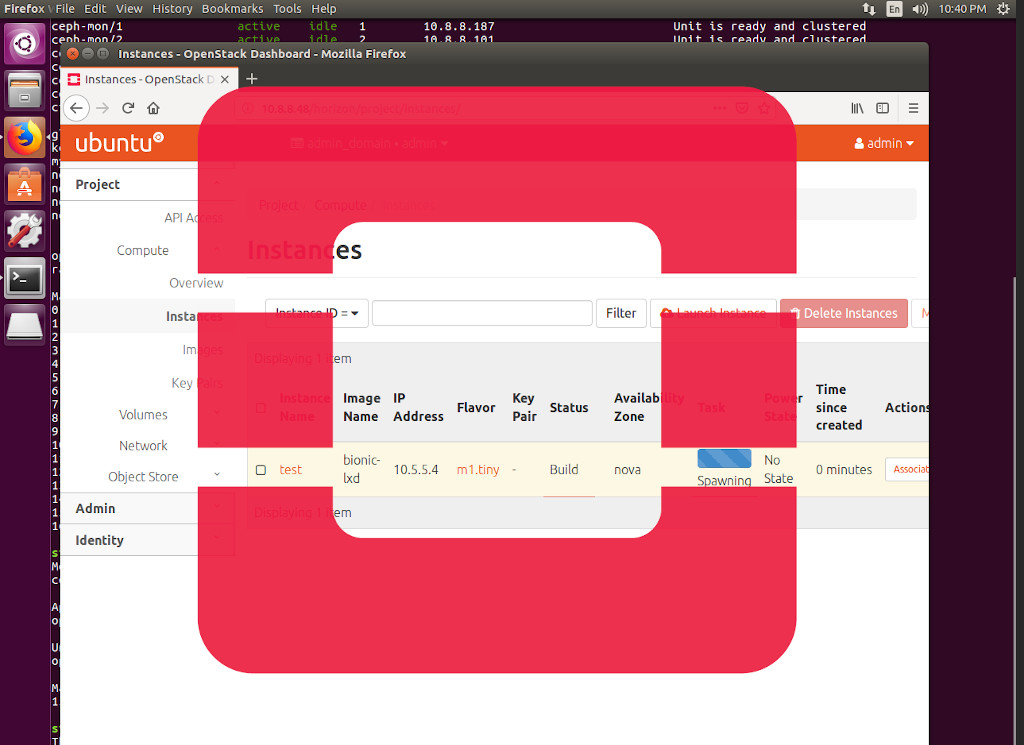Open the Files app in the launcher

click(x=25, y=90)
